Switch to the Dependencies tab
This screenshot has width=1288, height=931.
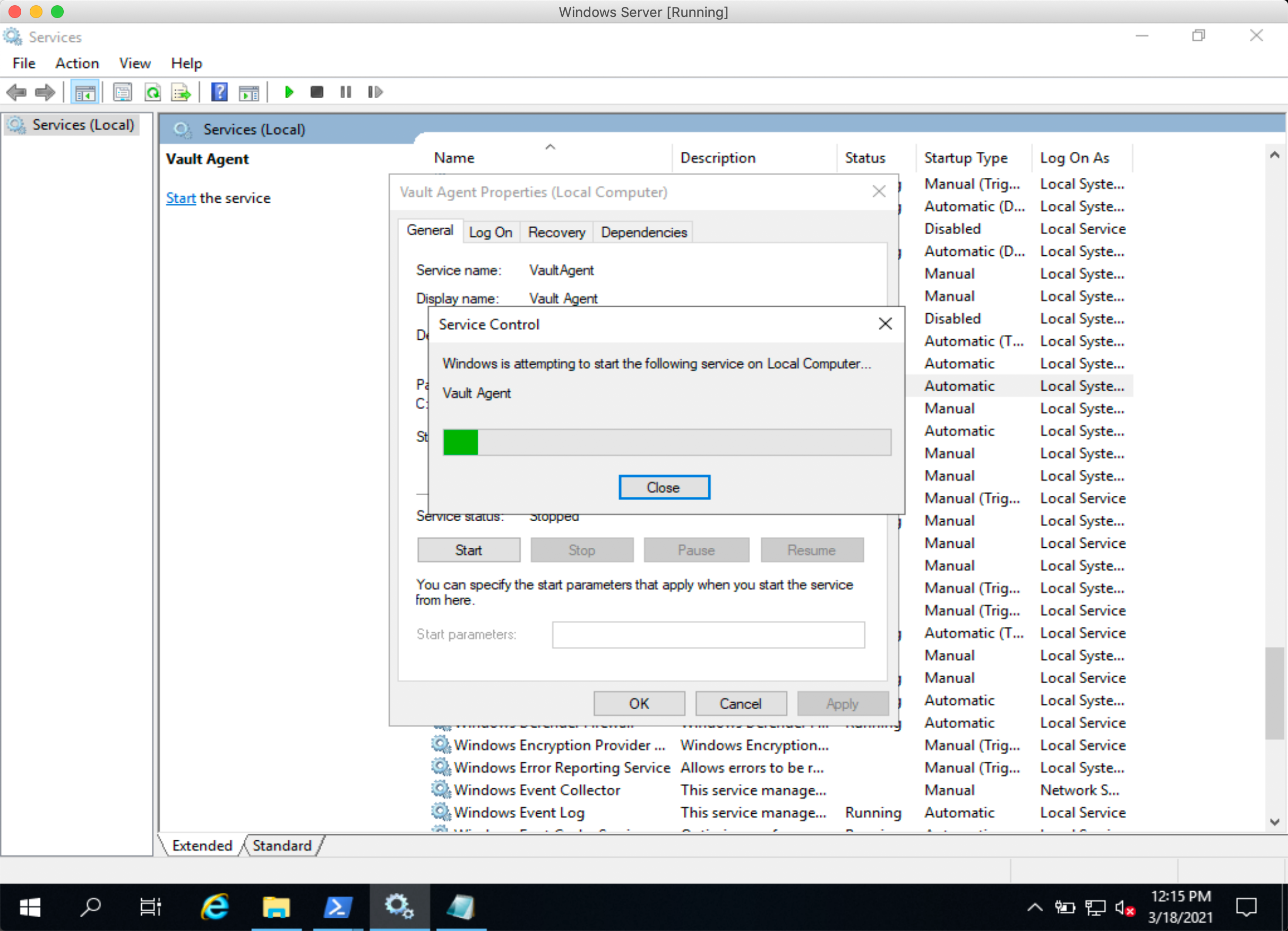pyautogui.click(x=644, y=232)
